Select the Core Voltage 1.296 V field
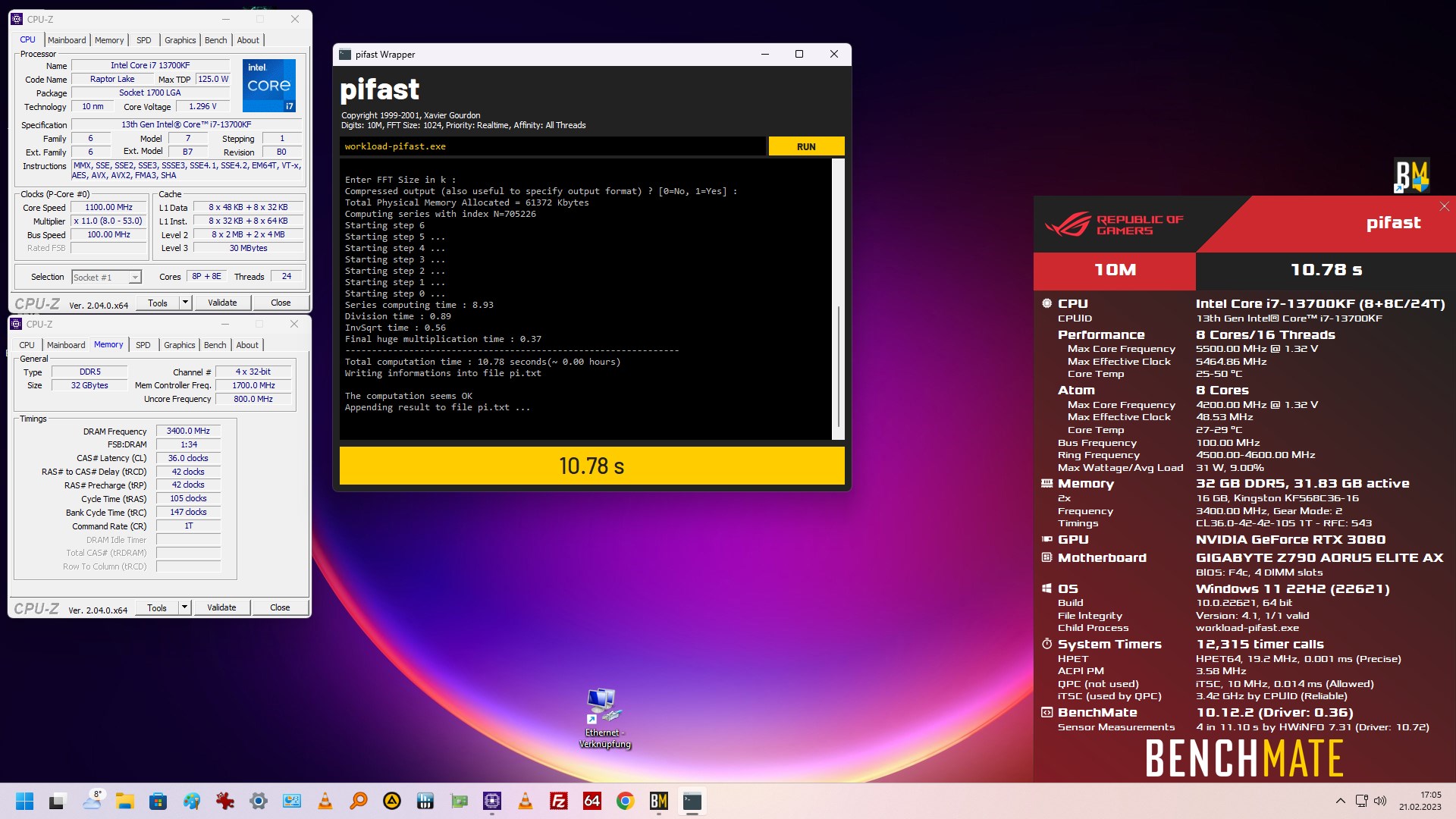The width and height of the screenshot is (1456, 819). (x=202, y=107)
